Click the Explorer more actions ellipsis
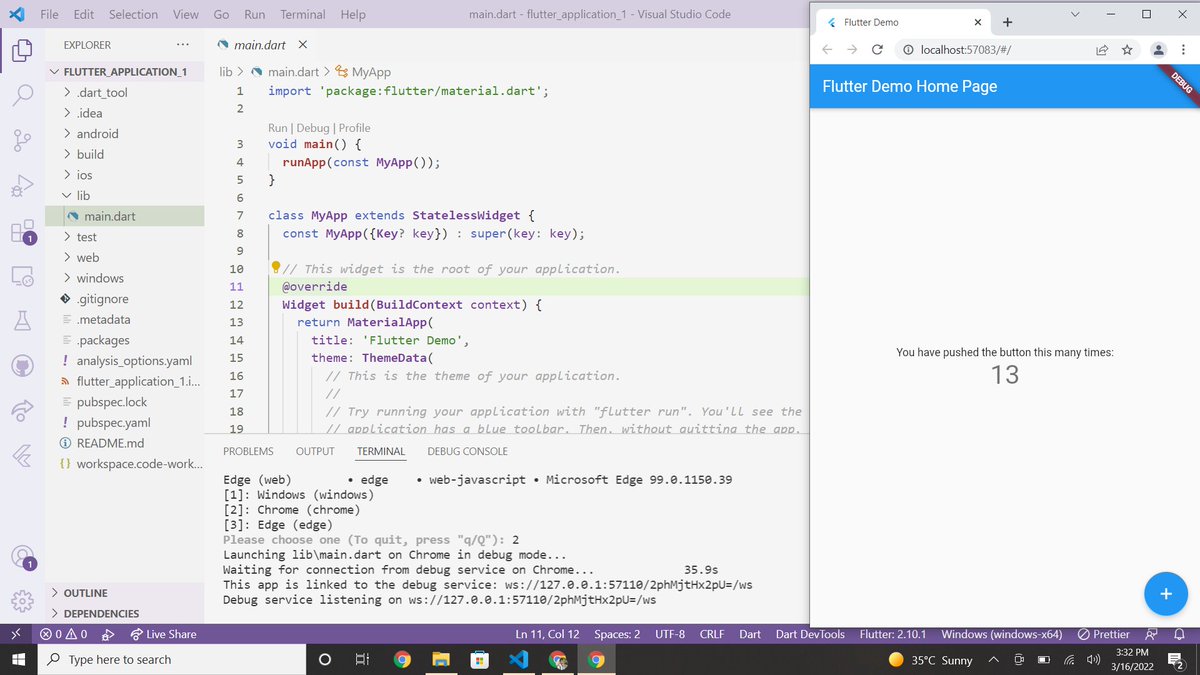 182,45
